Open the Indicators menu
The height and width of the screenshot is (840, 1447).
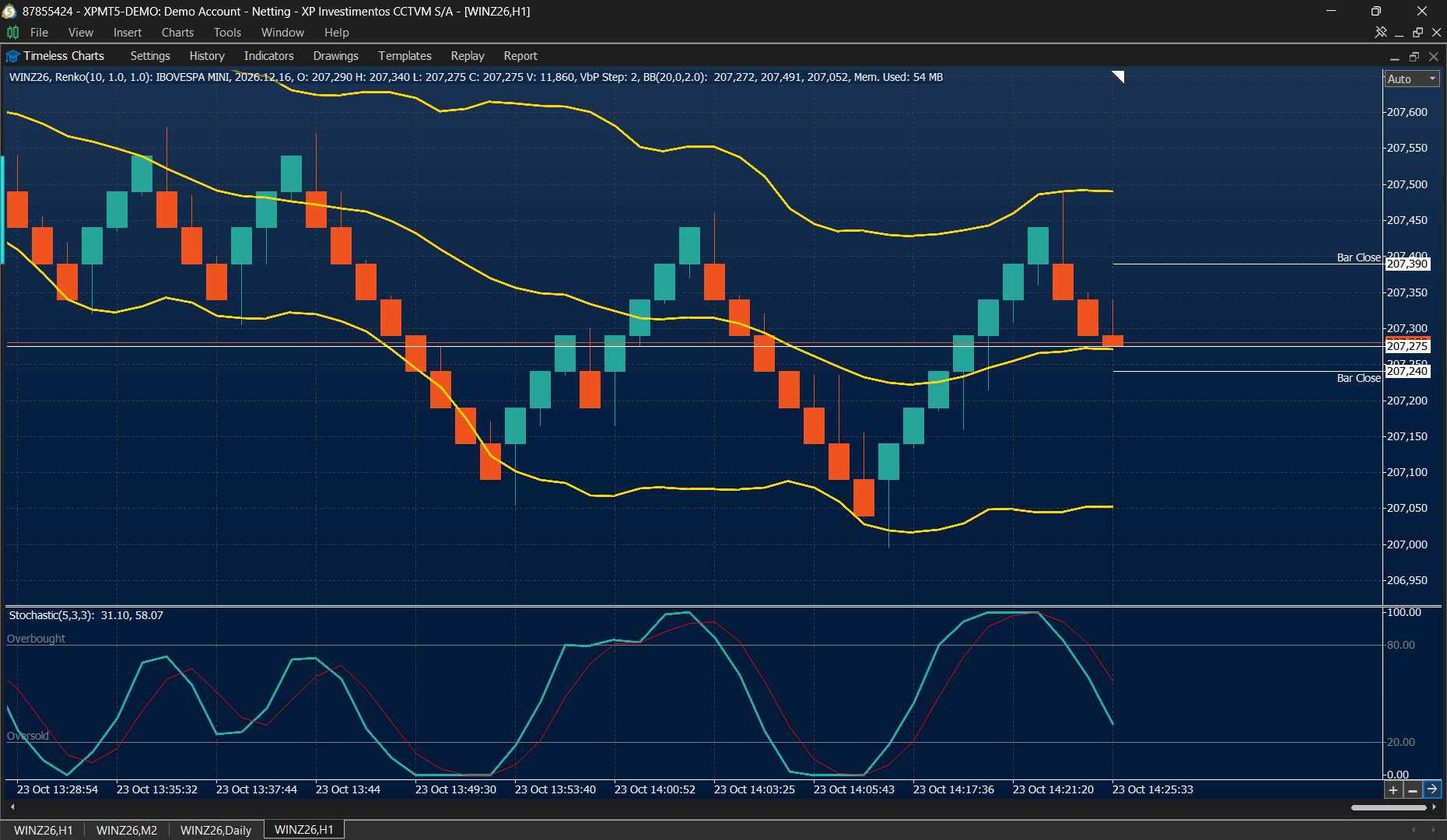268,56
